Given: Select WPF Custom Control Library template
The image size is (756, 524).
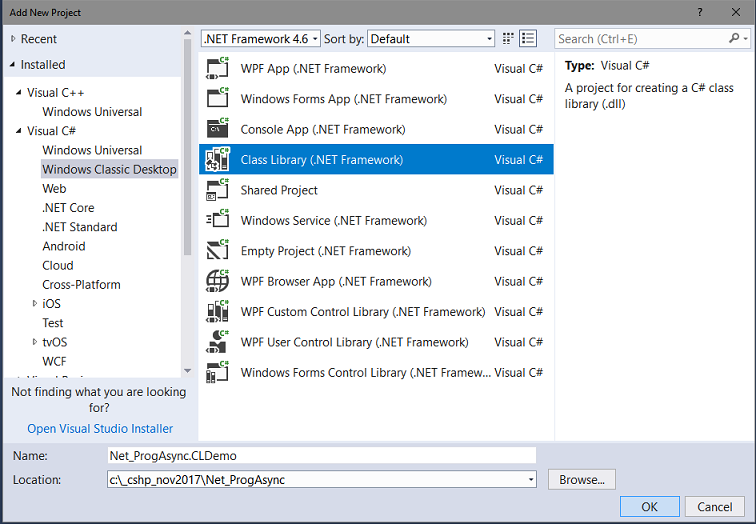Looking at the screenshot, I should click(376, 311).
